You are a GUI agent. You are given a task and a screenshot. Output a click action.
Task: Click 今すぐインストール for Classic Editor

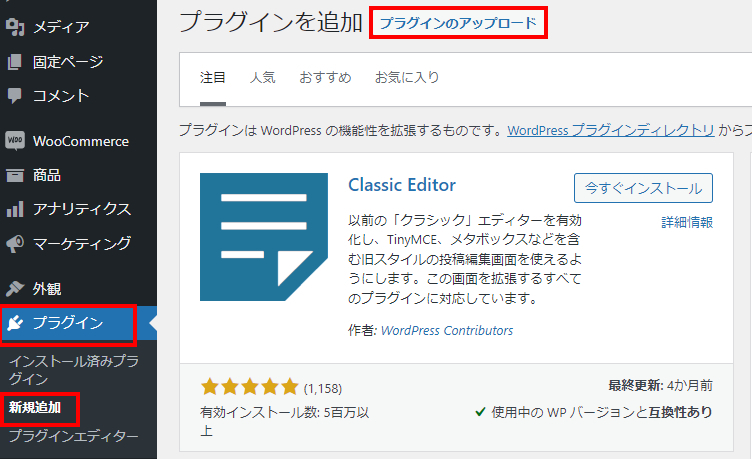tap(643, 188)
